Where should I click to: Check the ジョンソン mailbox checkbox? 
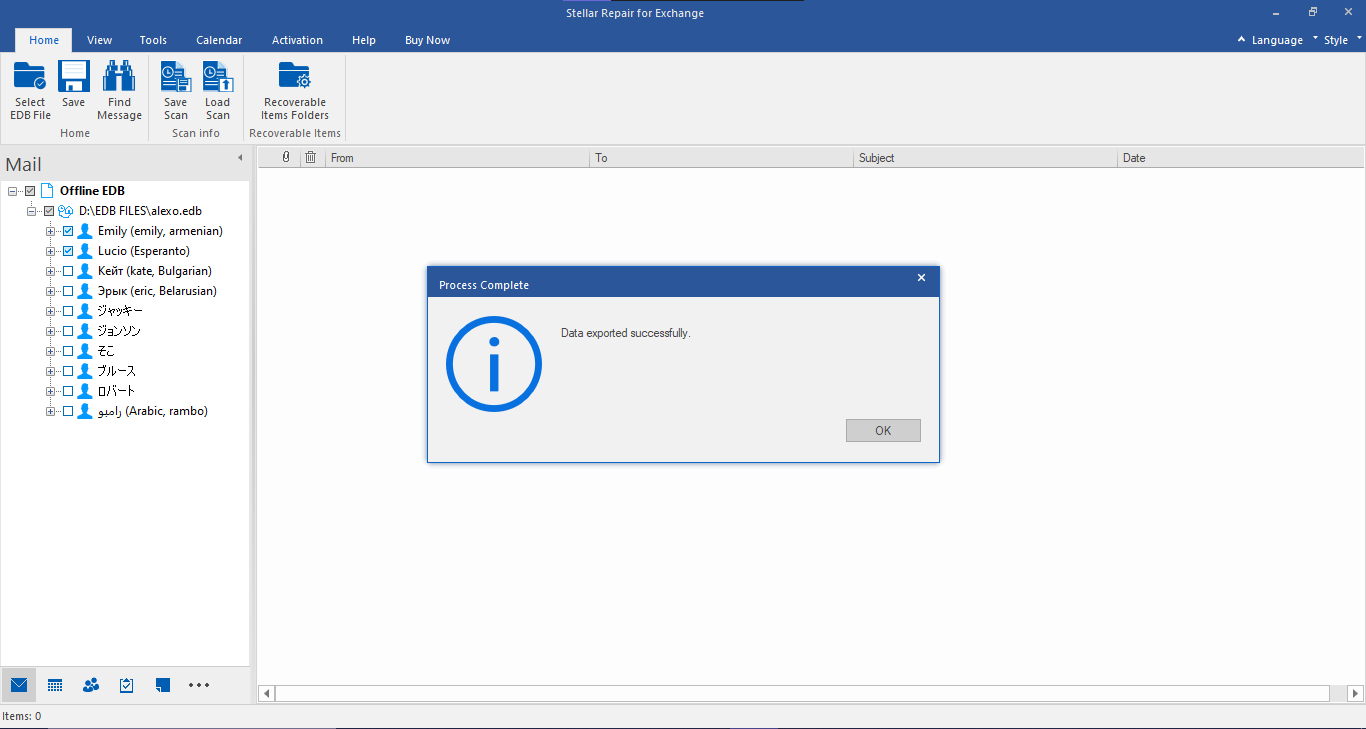pos(68,331)
